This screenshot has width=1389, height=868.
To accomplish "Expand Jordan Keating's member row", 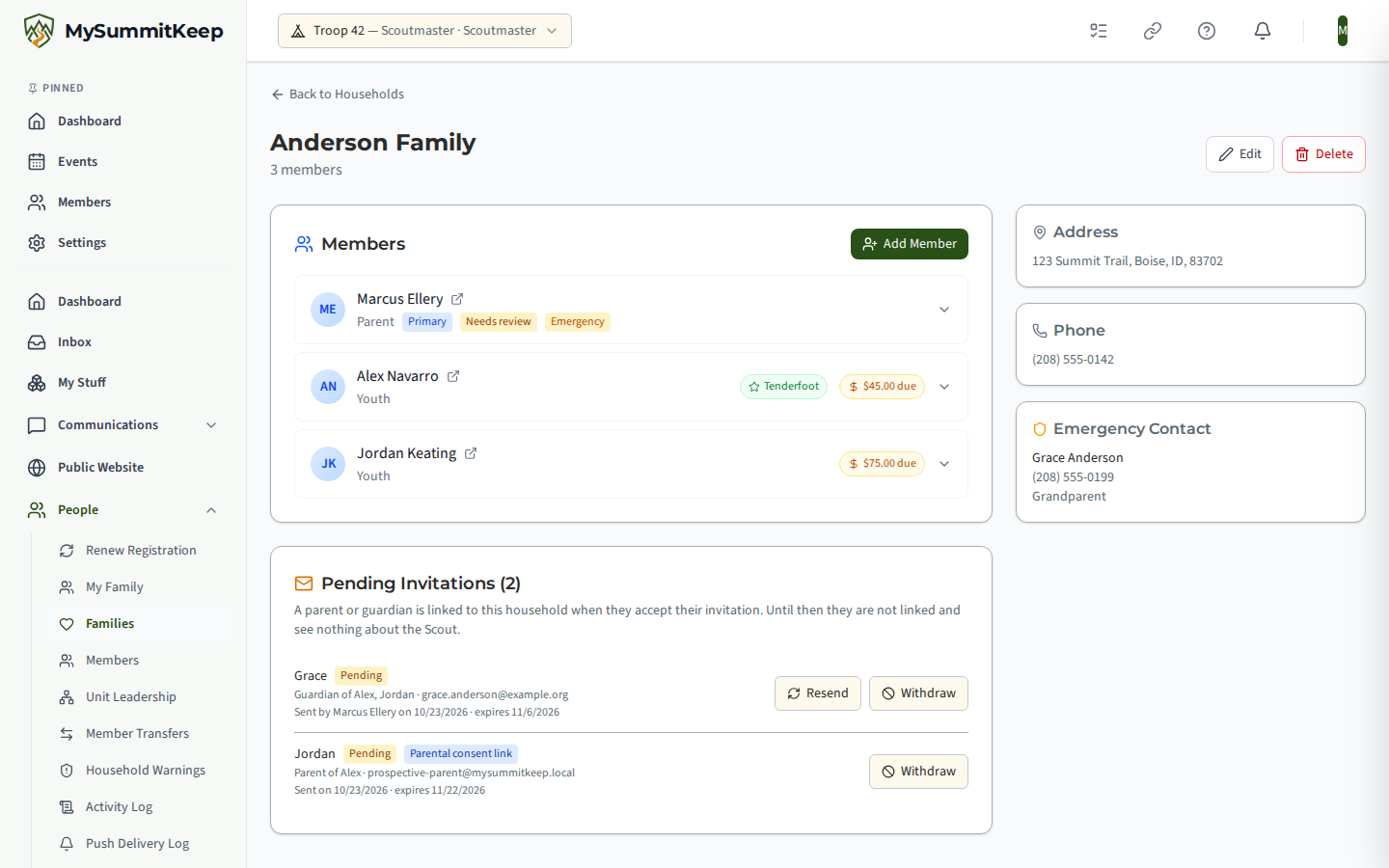I will pyautogui.click(x=944, y=464).
